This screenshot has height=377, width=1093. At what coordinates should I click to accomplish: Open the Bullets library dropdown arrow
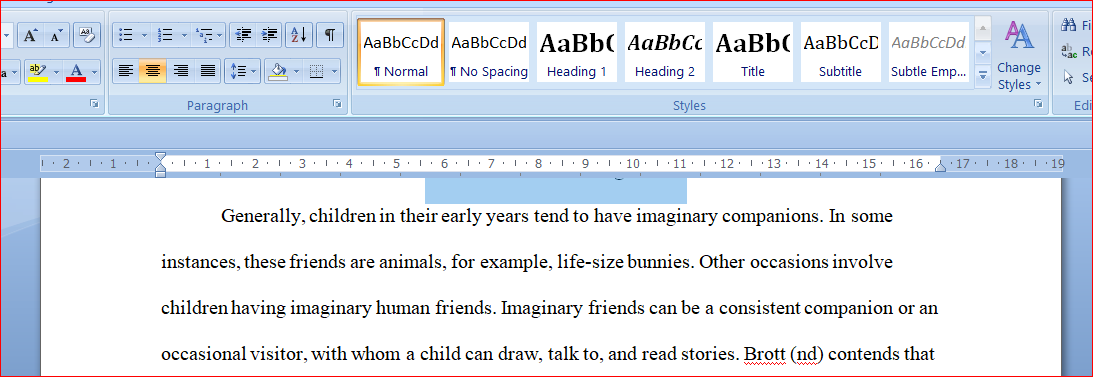(144, 35)
